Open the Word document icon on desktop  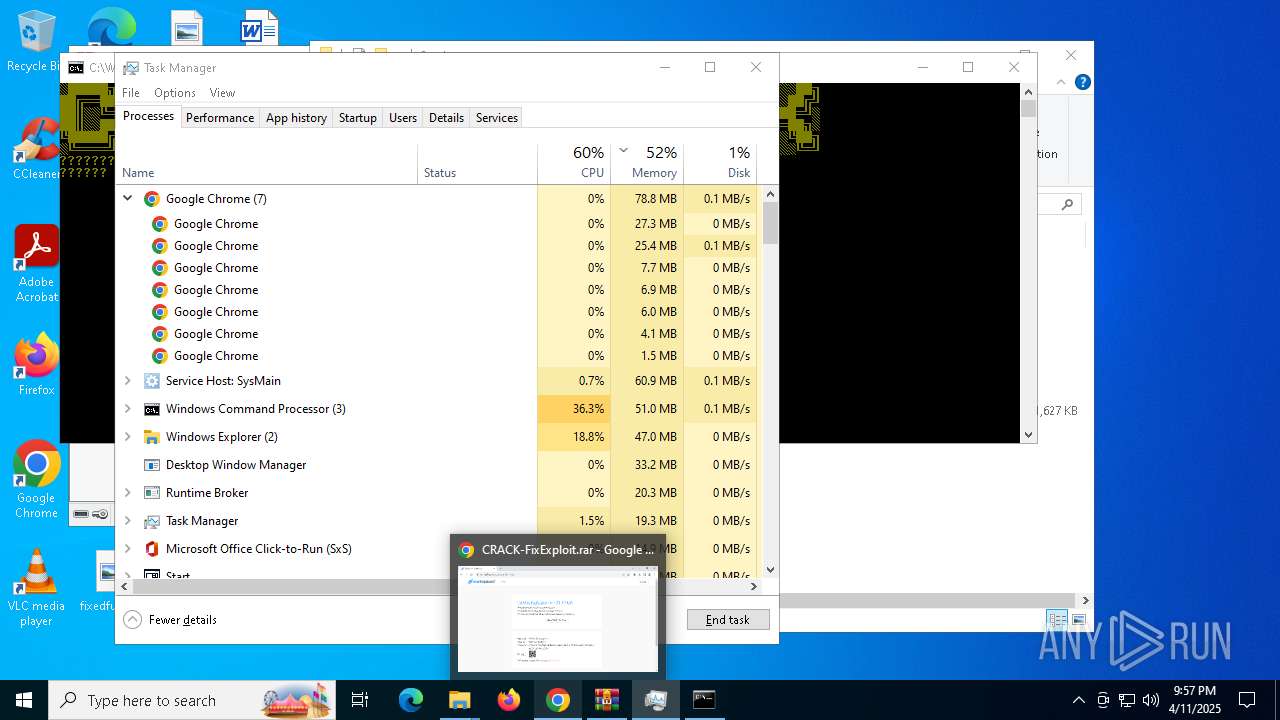pyautogui.click(x=259, y=27)
